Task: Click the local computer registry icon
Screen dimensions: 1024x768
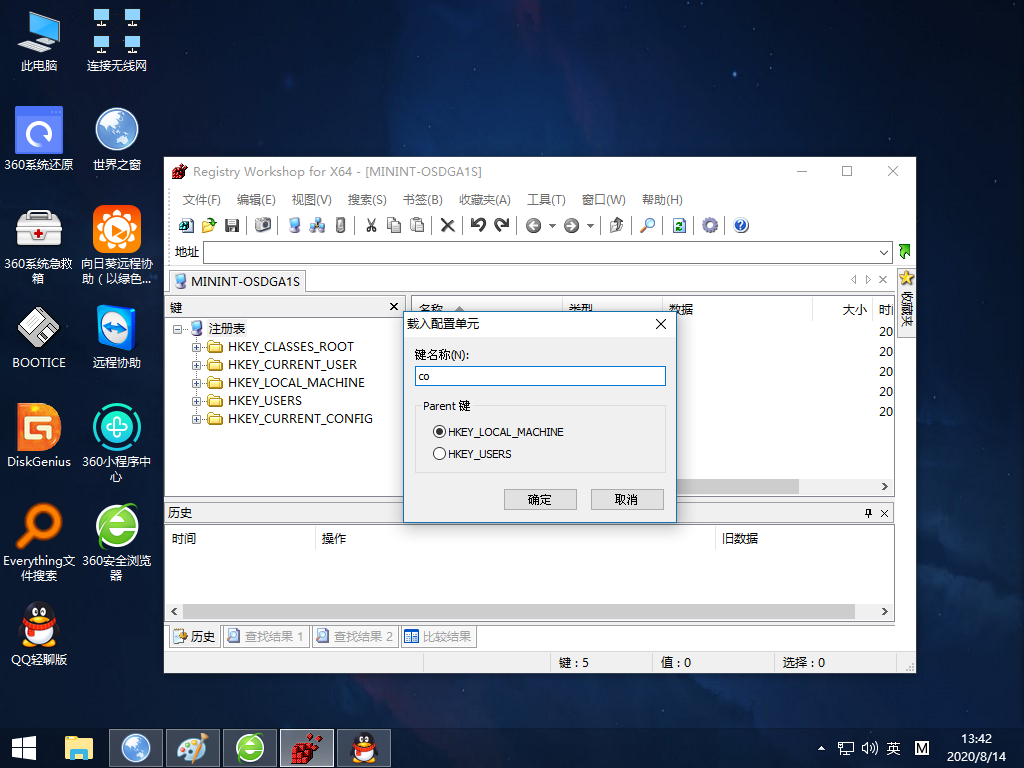Action: tap(295, 225)
